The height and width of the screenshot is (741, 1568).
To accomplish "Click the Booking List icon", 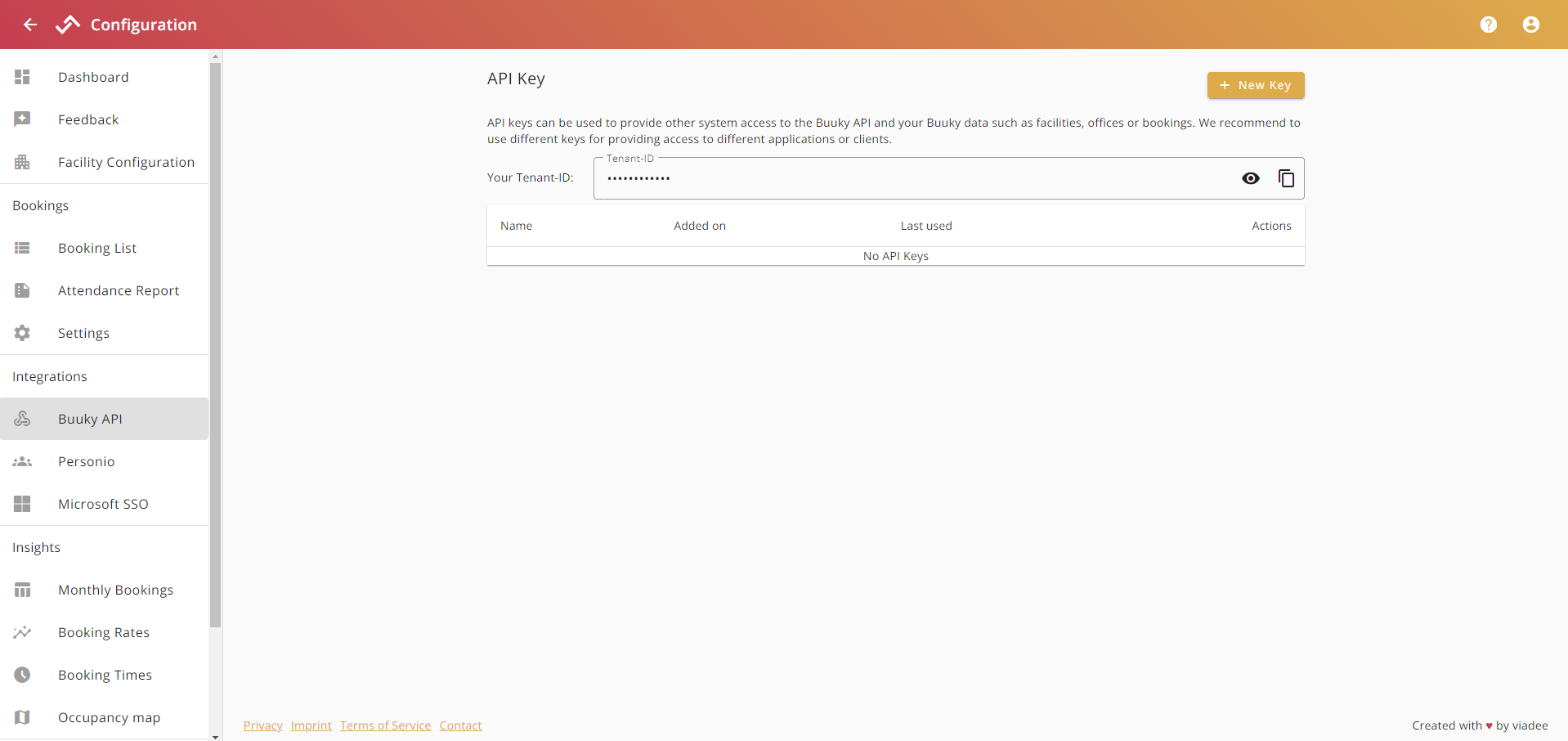I will 22,248.
